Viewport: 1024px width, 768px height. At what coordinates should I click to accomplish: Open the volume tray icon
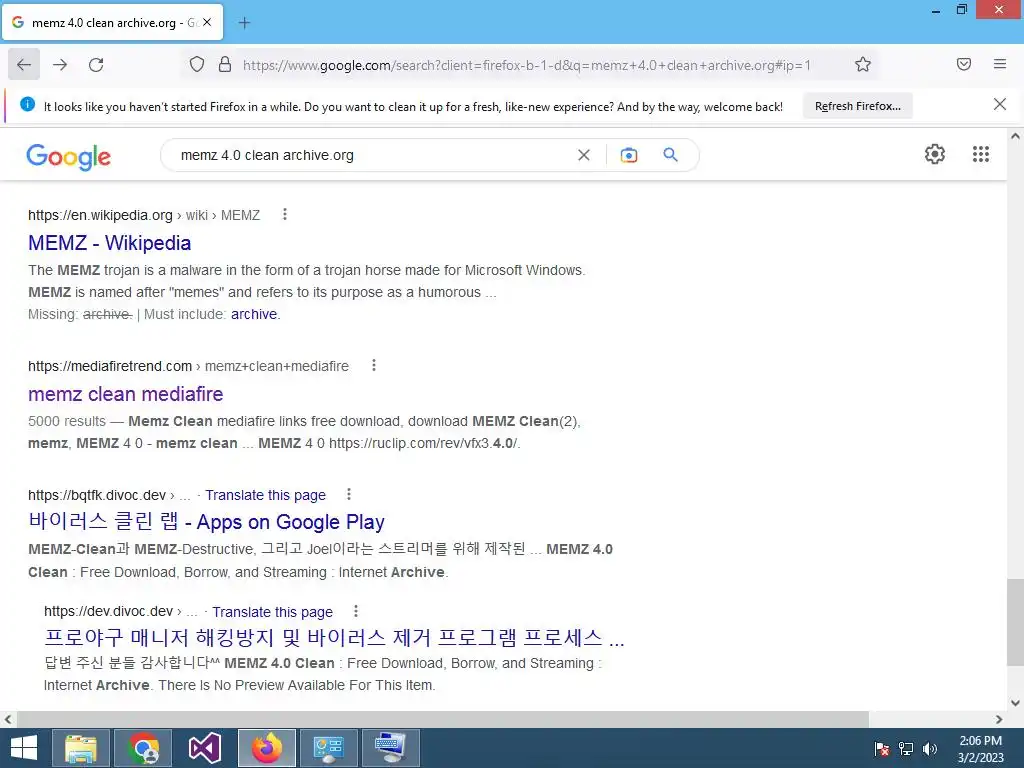pos(930,749)
